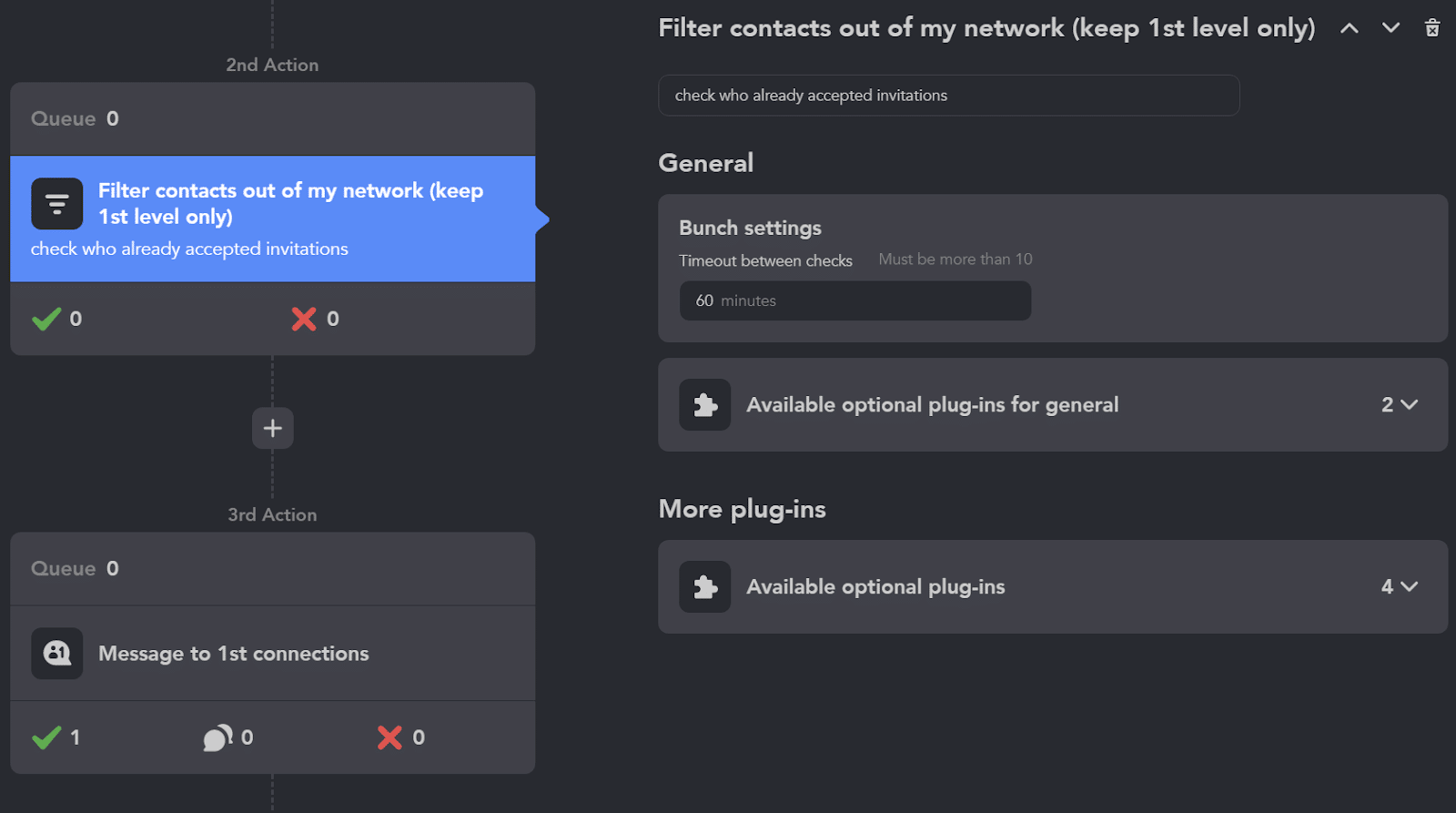The image size is (1456, 813).
Task: Select the filter icon on the 2nd Action card
Action: coord(56,203)
